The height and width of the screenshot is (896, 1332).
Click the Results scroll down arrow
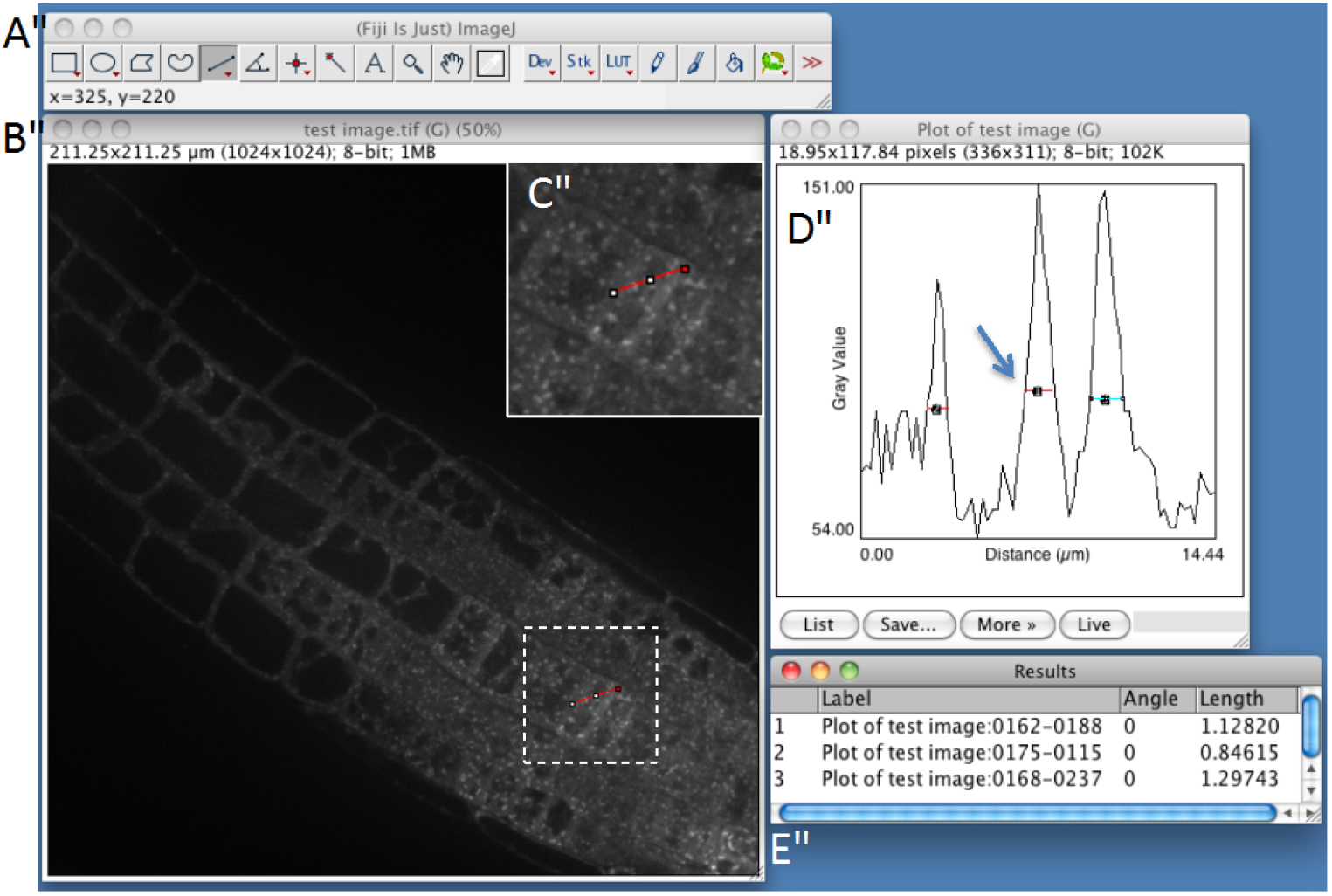(1311, 791)
